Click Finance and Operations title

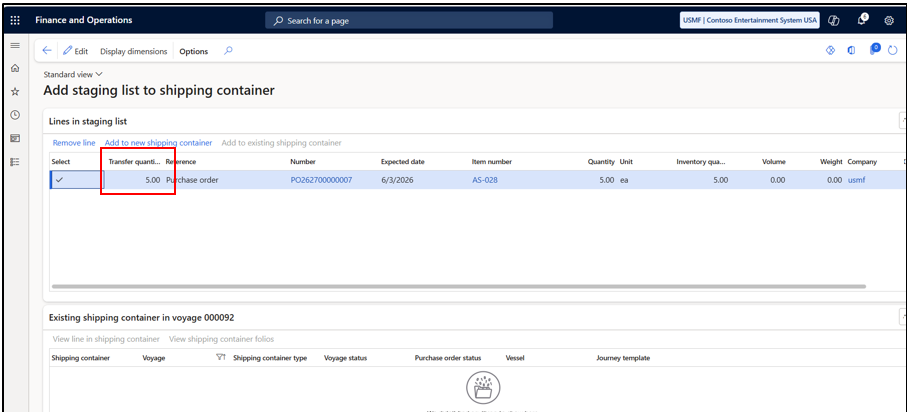click(83, 20)
